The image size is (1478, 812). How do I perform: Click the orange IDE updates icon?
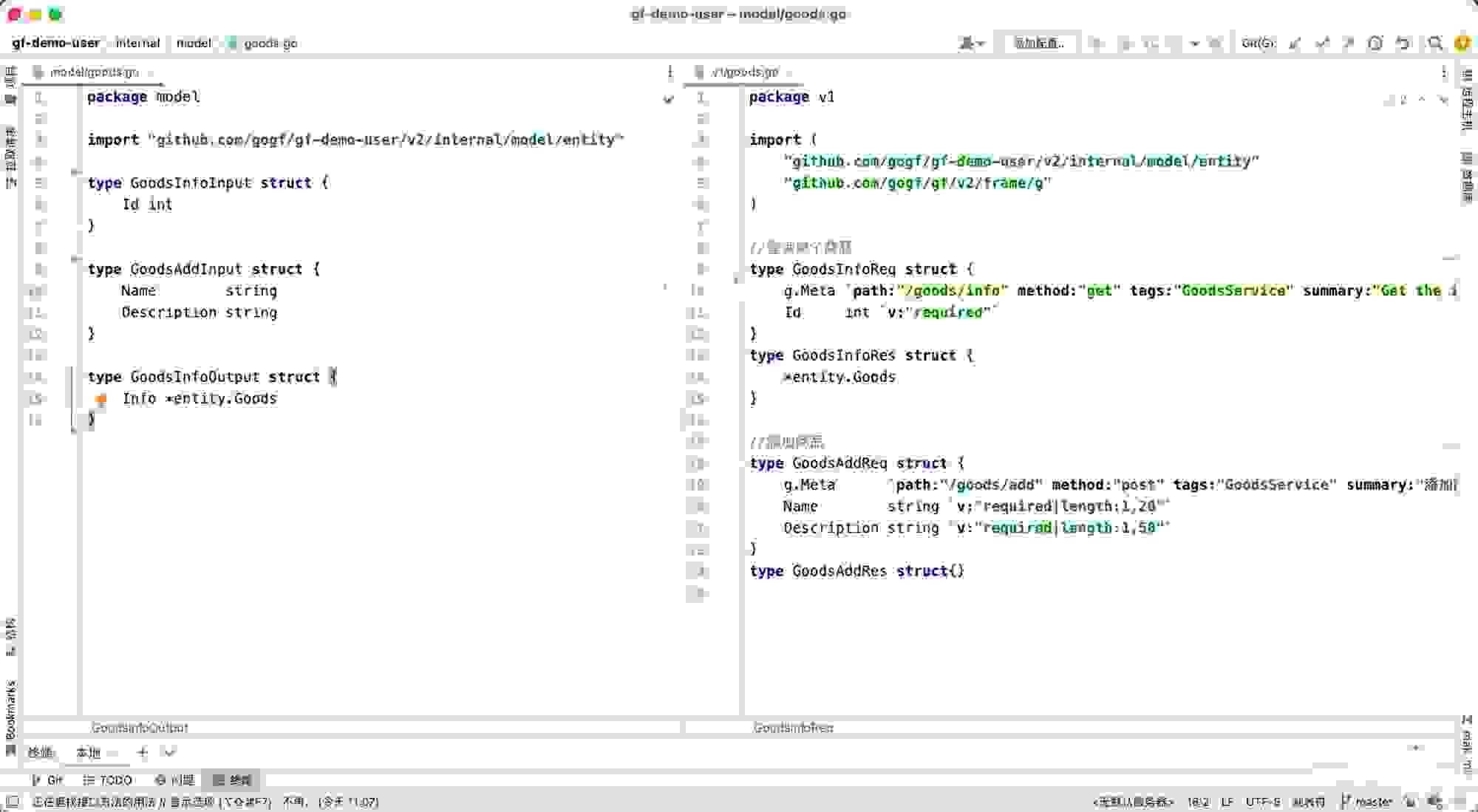point(1462,44)
